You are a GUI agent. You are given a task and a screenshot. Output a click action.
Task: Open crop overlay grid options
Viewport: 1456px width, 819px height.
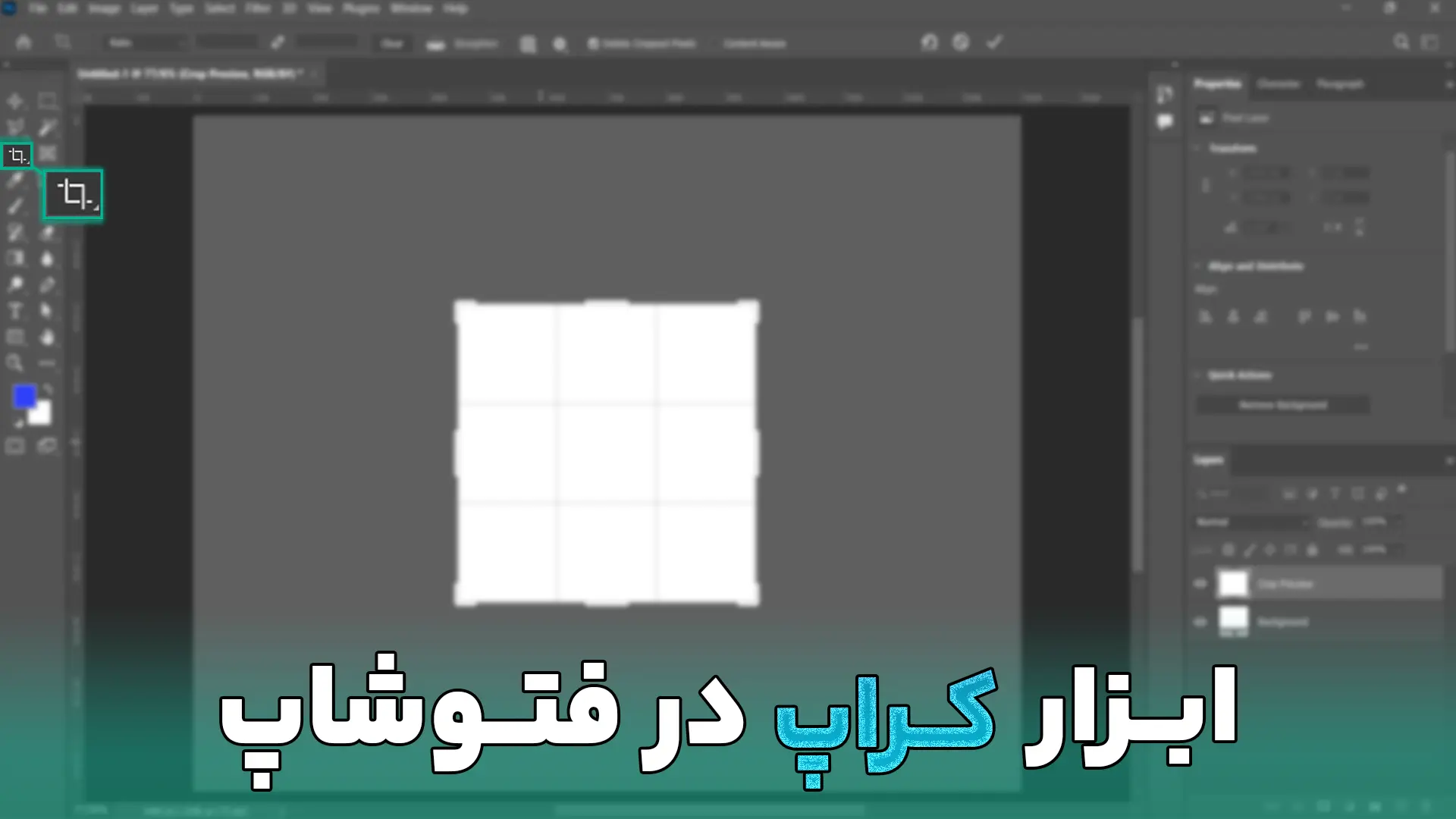click(x=528, y=44)
